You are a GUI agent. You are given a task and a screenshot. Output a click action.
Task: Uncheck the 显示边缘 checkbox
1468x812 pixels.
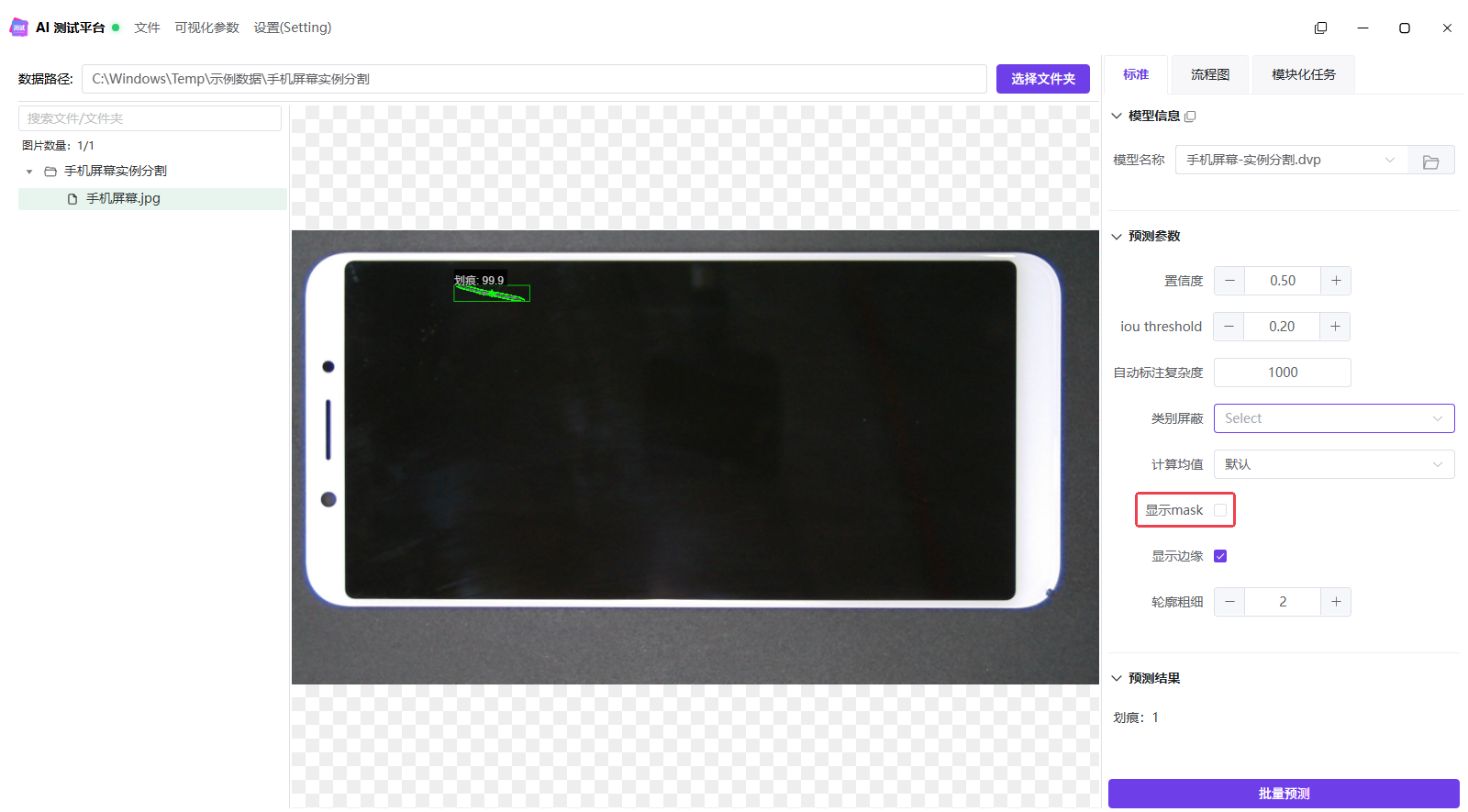[1220, 556]
